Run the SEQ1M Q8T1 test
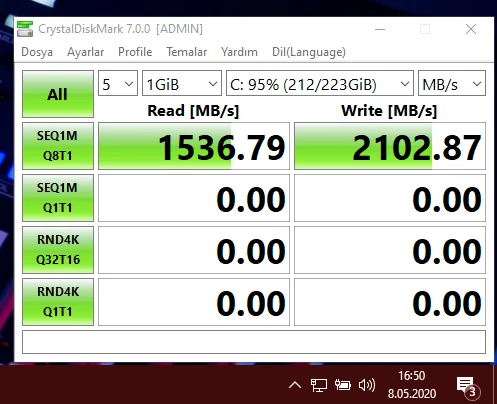Screen dimensions: 497x404 point(58,146)
